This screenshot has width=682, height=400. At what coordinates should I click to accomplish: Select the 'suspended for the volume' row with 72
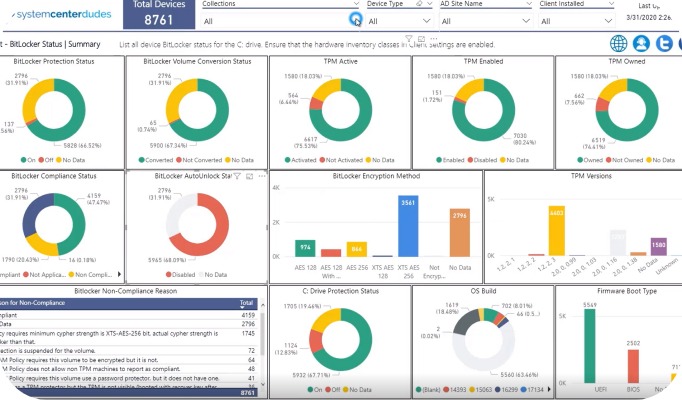point(129,350)
